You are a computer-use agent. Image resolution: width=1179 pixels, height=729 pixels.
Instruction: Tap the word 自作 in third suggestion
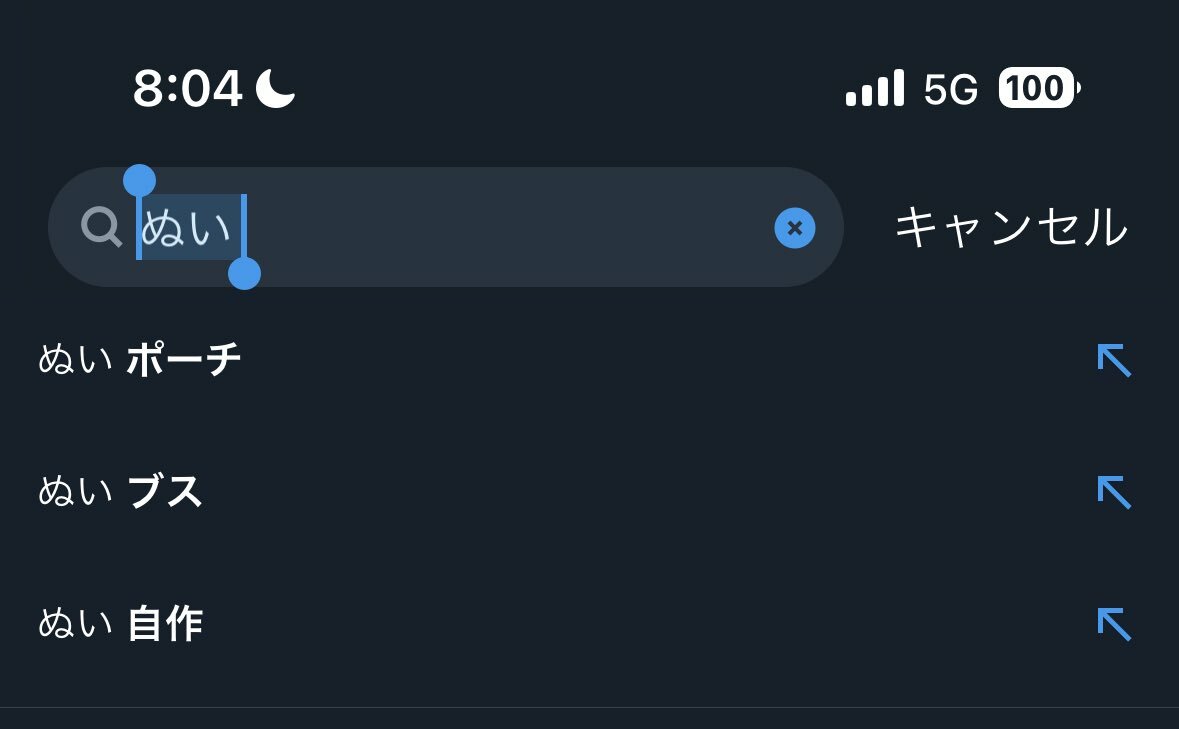click(165, 624)
